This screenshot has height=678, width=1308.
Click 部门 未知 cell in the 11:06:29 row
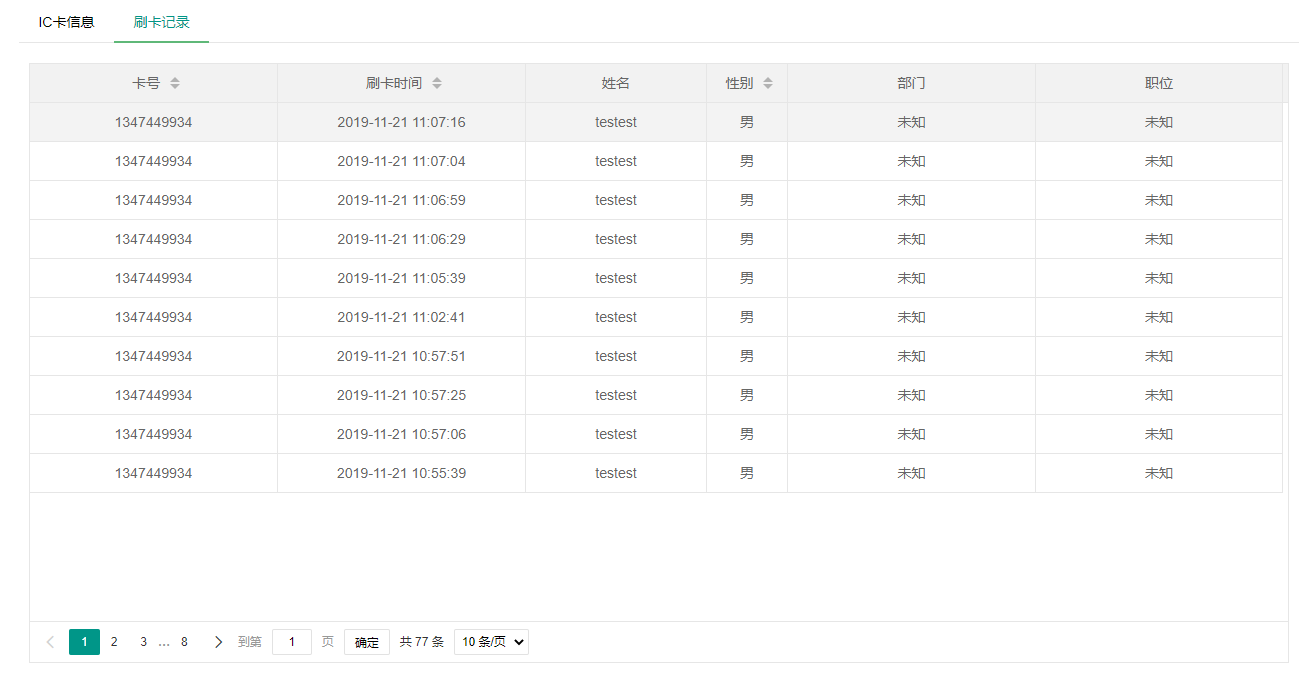coord(911,239)
